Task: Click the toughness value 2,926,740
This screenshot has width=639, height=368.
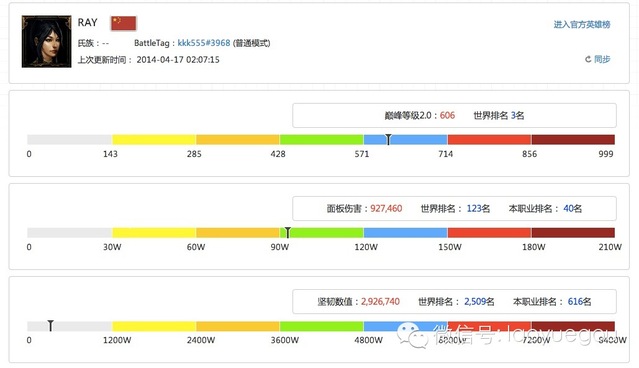Action: [x=380, y=302]
